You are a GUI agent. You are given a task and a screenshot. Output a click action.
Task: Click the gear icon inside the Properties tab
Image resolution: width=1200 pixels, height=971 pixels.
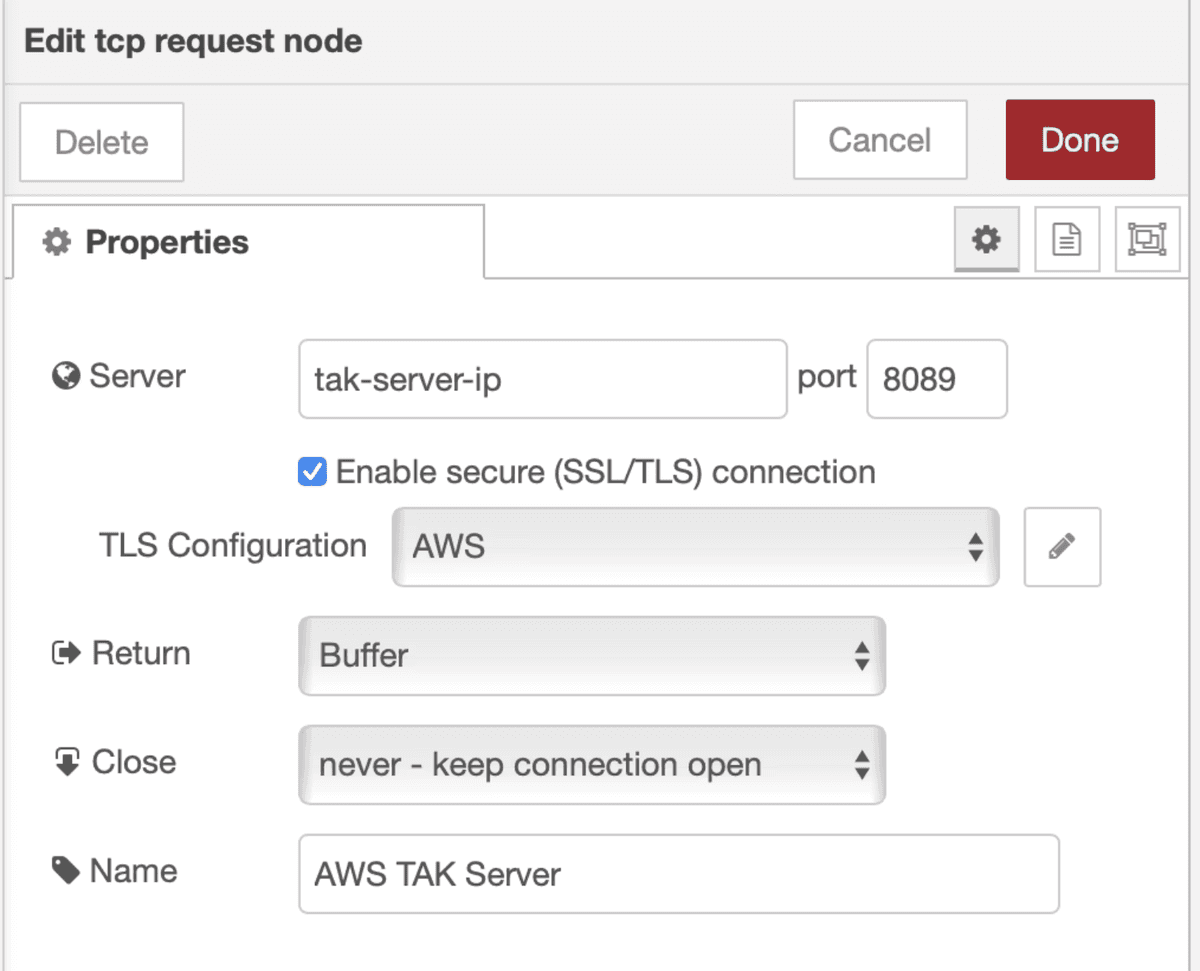click(x=55, y=240)
